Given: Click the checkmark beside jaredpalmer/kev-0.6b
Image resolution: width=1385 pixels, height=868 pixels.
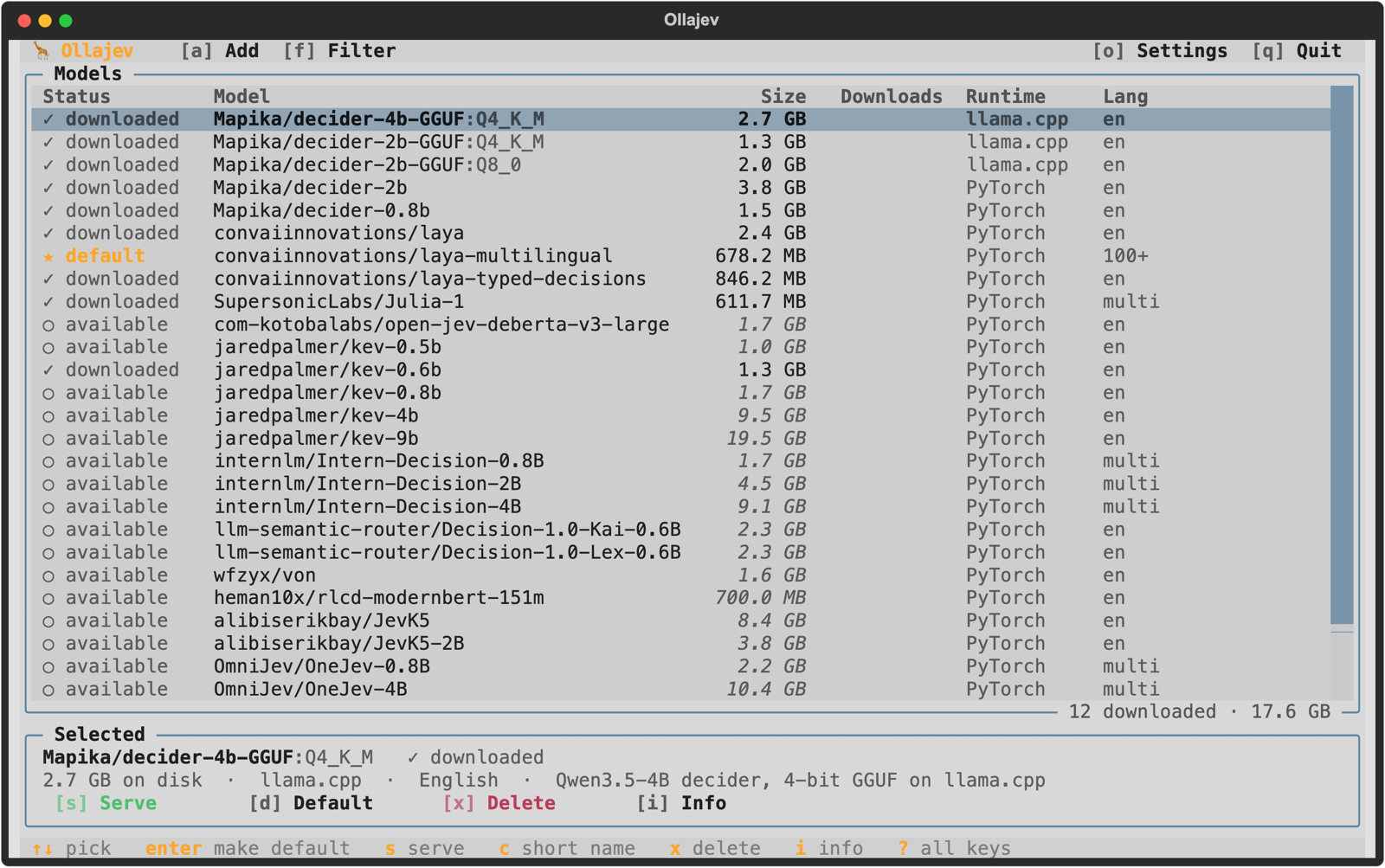Looking at the screenshot, I should [x=48, y=370].
